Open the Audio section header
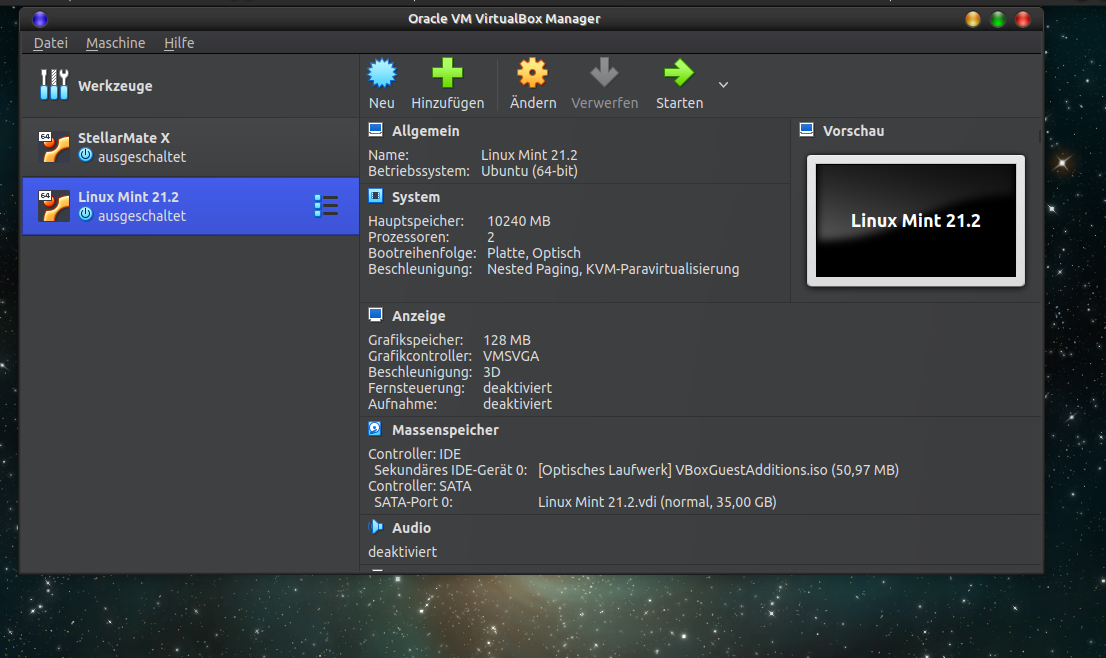 tap(411, 528)
